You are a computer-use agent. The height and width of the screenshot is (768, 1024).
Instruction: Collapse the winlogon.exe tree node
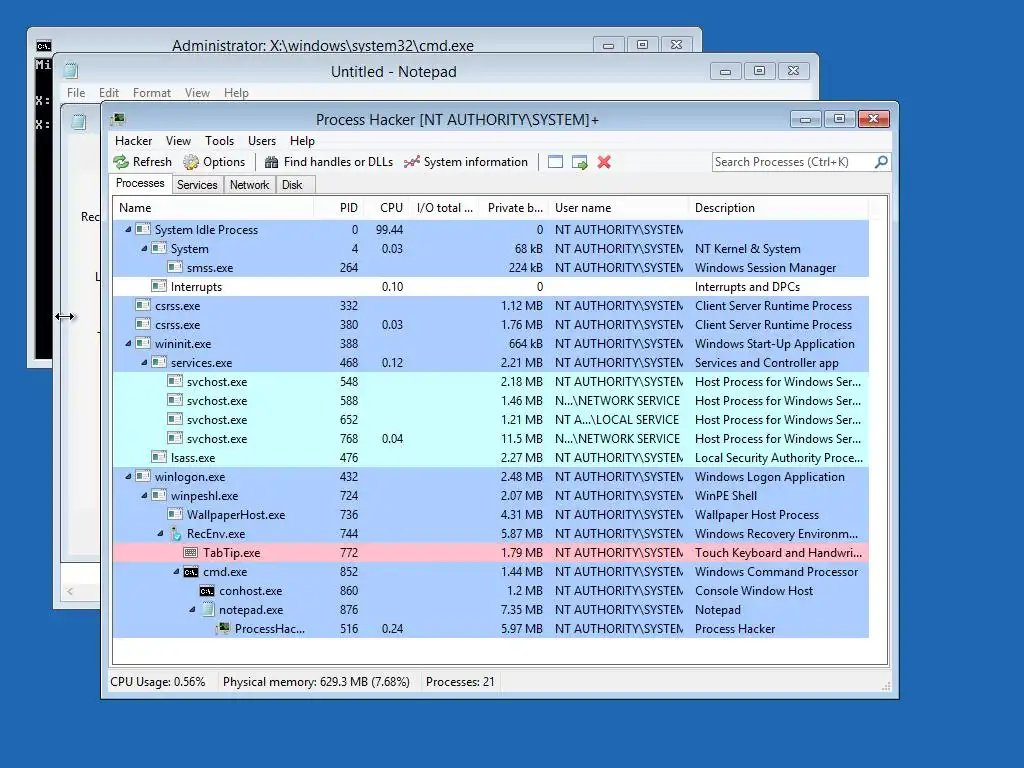[x=128, y=477]
